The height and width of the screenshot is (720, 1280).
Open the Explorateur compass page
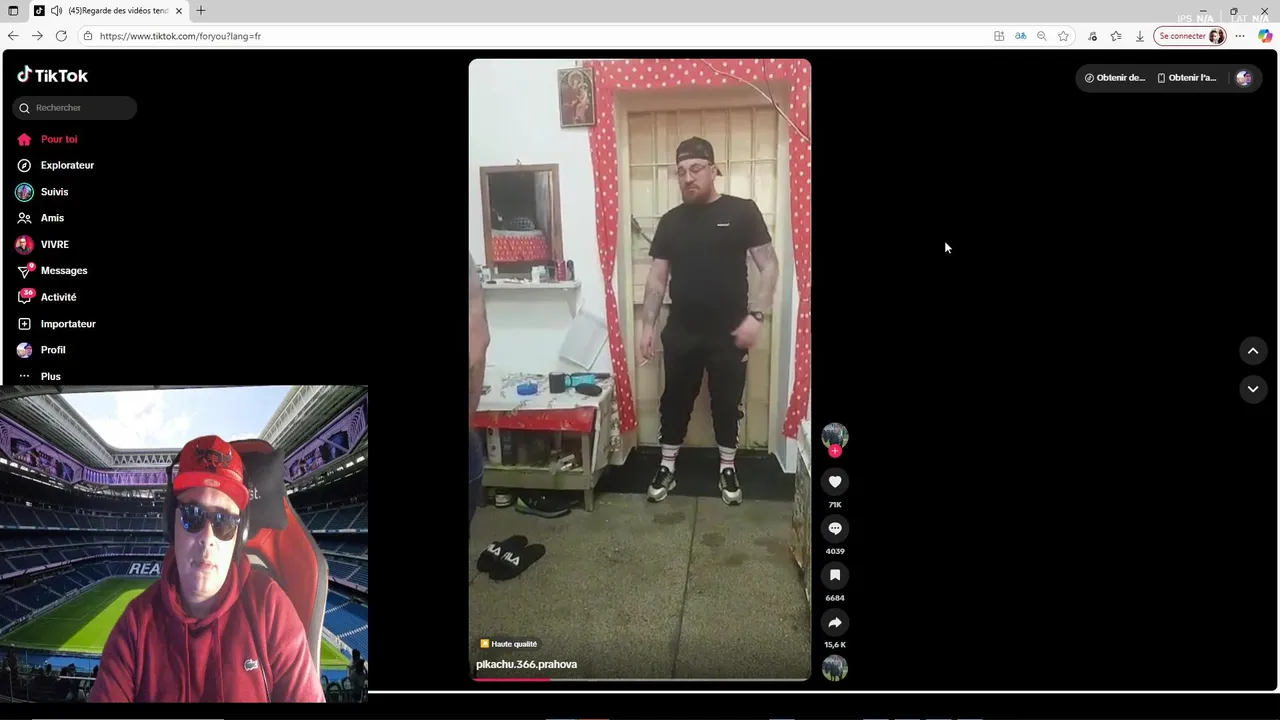(x=55, y=165)
